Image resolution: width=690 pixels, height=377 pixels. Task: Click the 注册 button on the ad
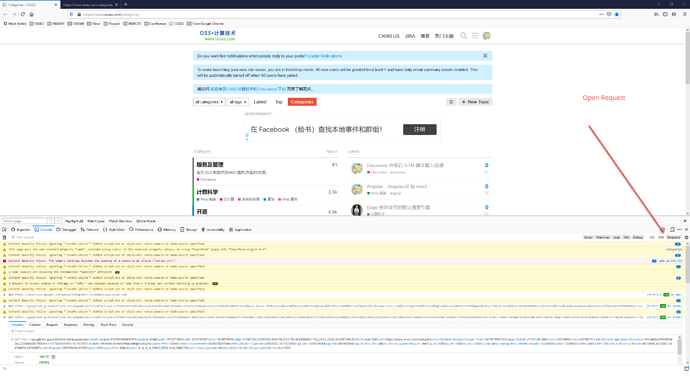point(420,129)
